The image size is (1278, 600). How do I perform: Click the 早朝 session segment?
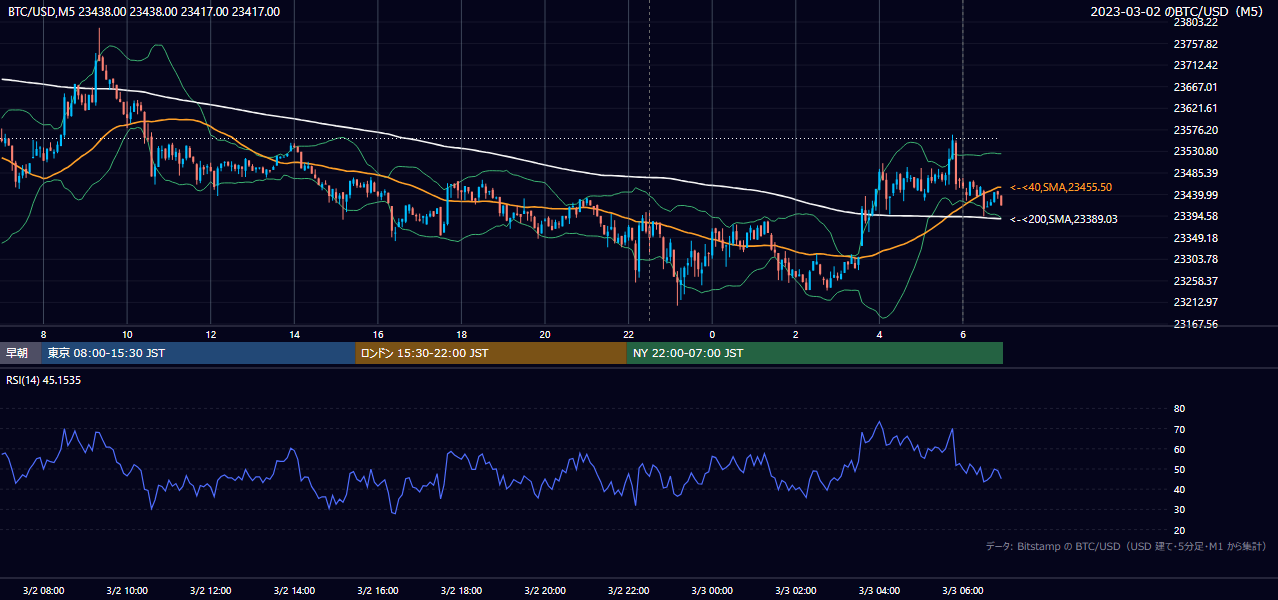point(21,353)
